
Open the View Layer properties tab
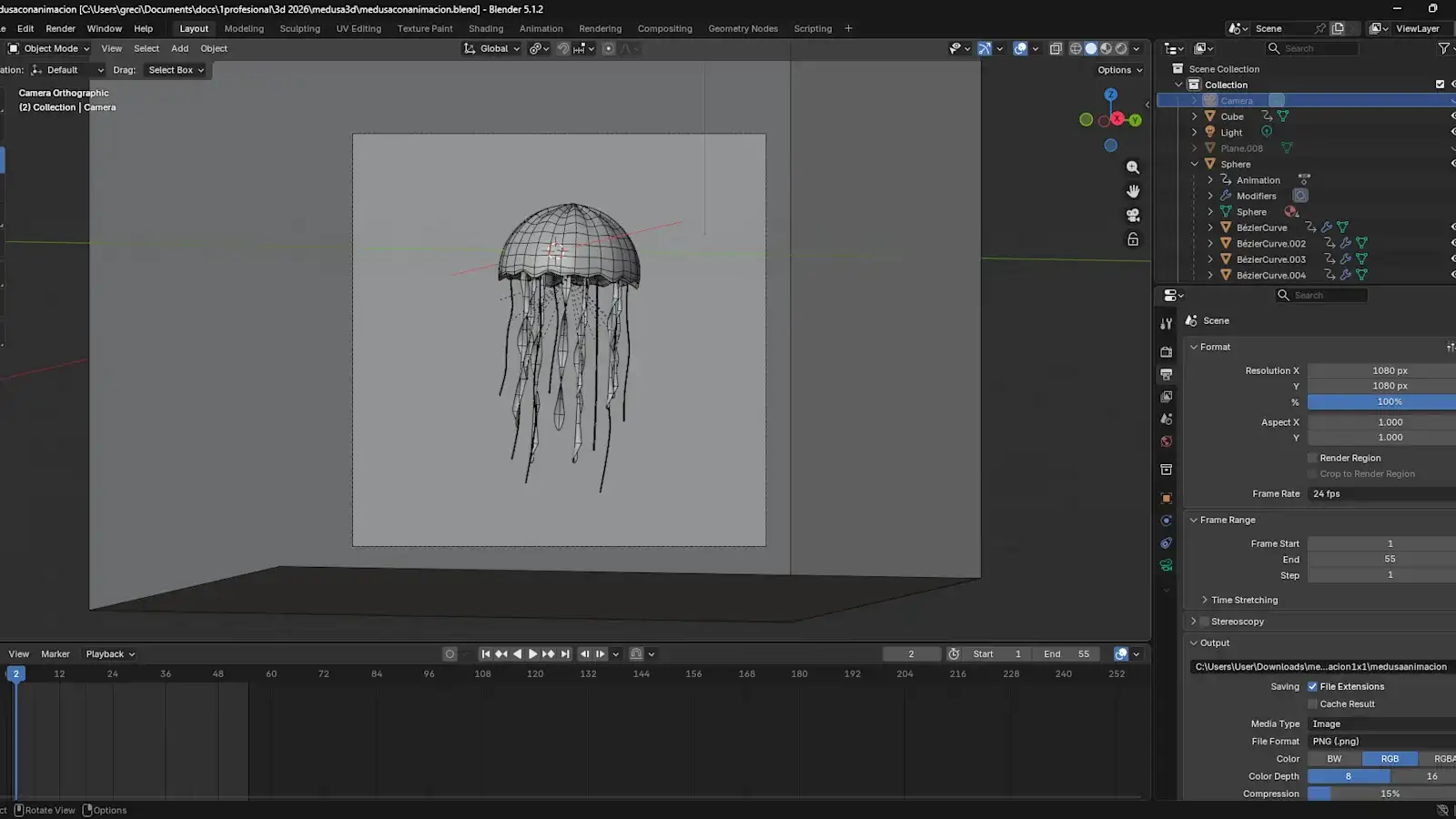tap(1166, 397)
